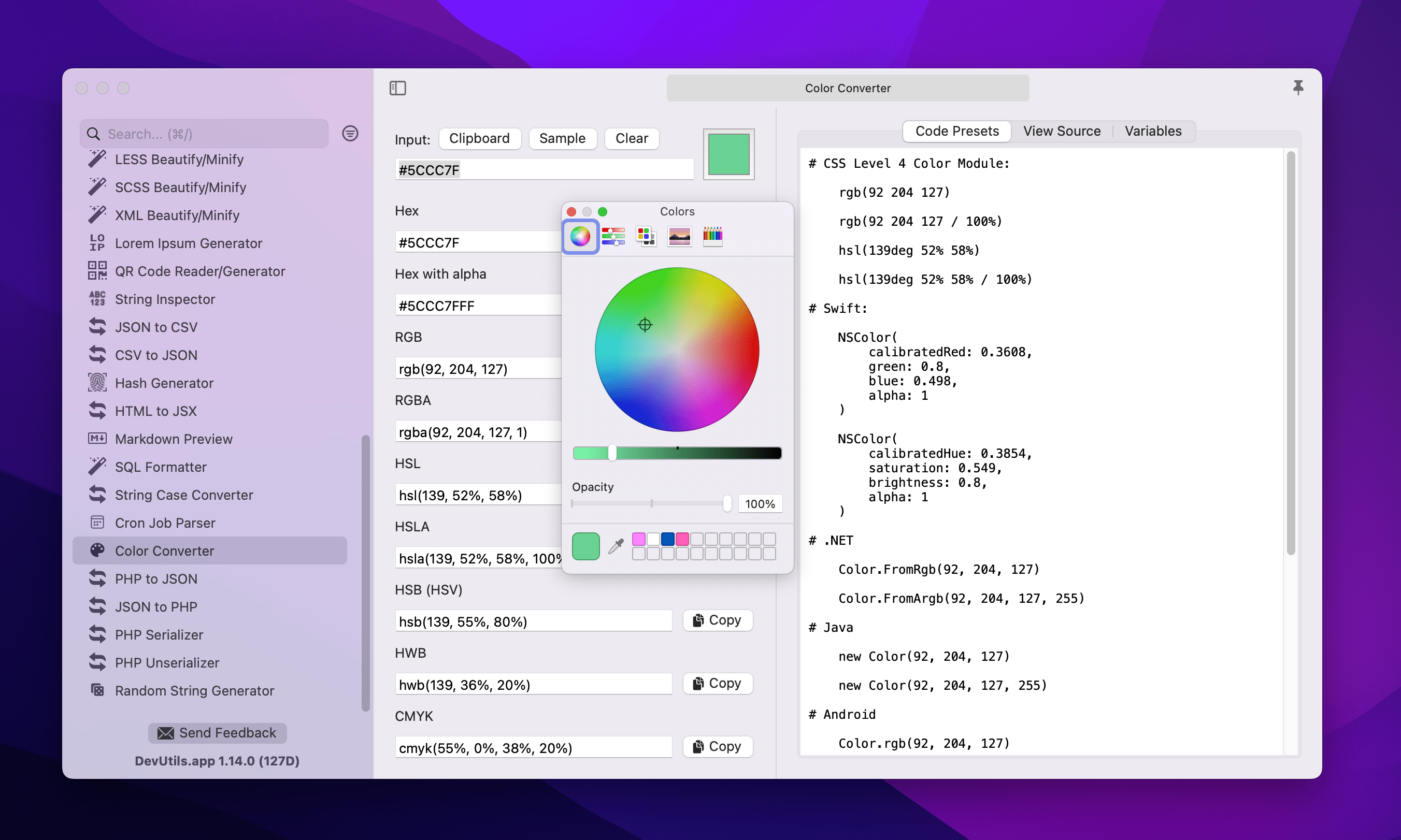Click the code presets scrollbar

1291,353
